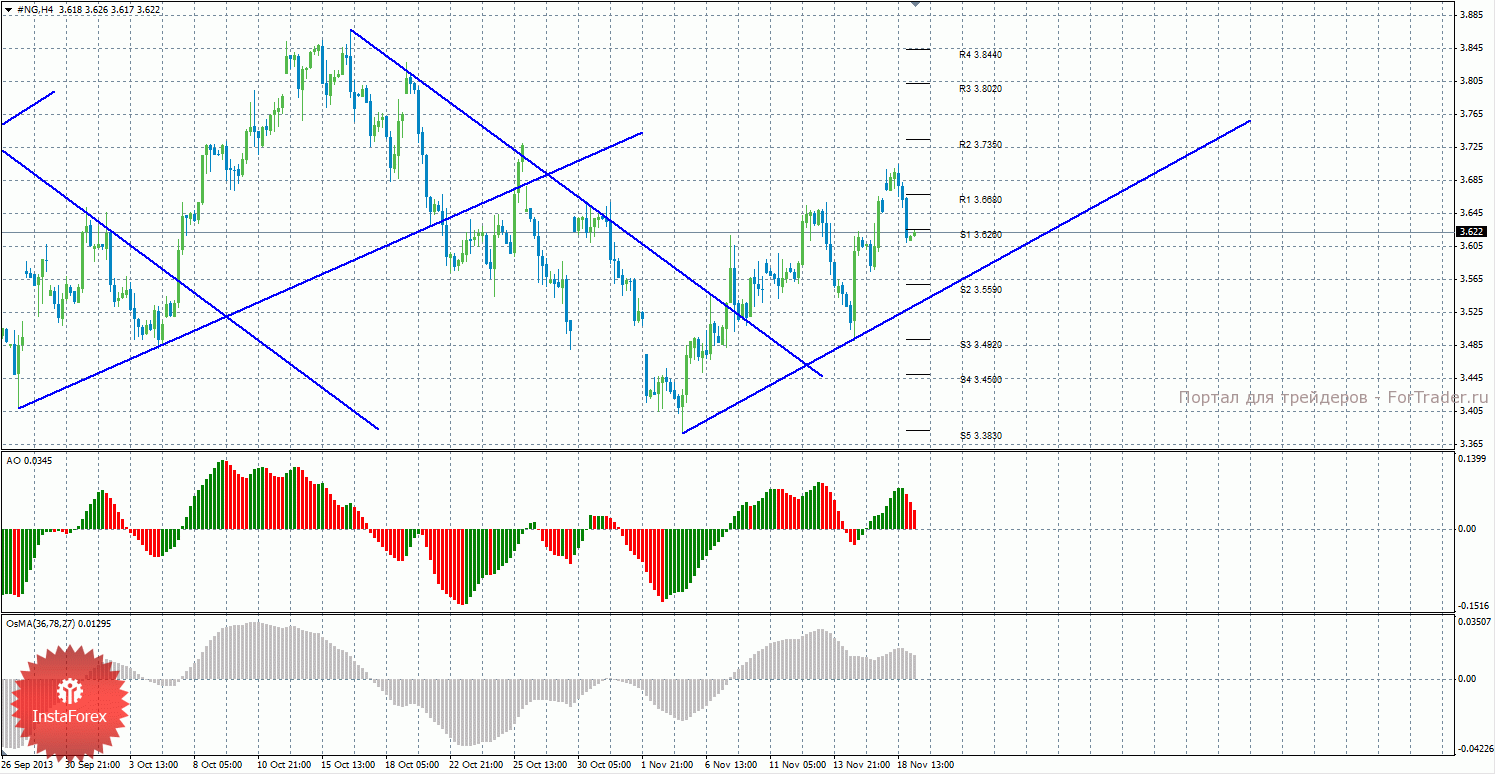
Task: Select -0.1516 on the AO scale
Action: point(1475,606)
